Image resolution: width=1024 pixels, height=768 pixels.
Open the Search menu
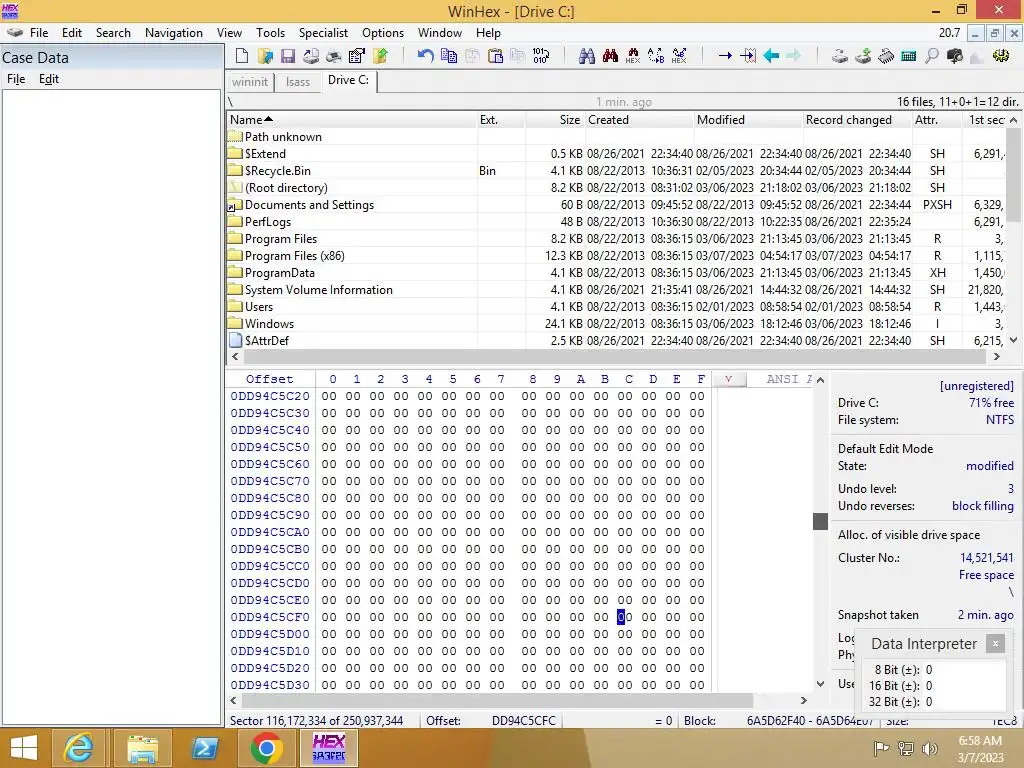click(x=113, y=33)
